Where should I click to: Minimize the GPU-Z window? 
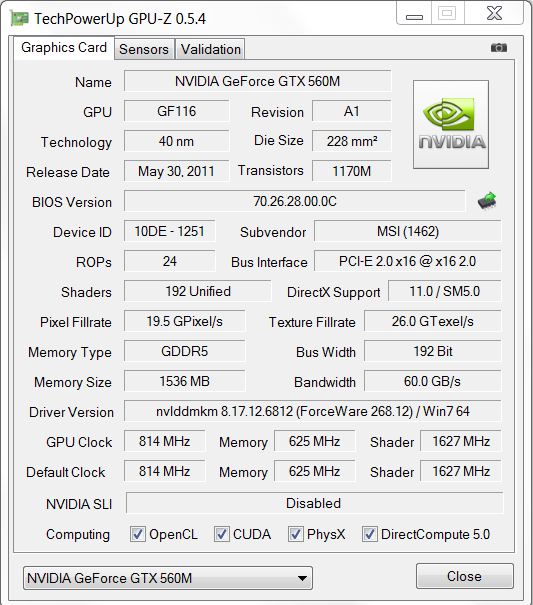tap(415, 14)
